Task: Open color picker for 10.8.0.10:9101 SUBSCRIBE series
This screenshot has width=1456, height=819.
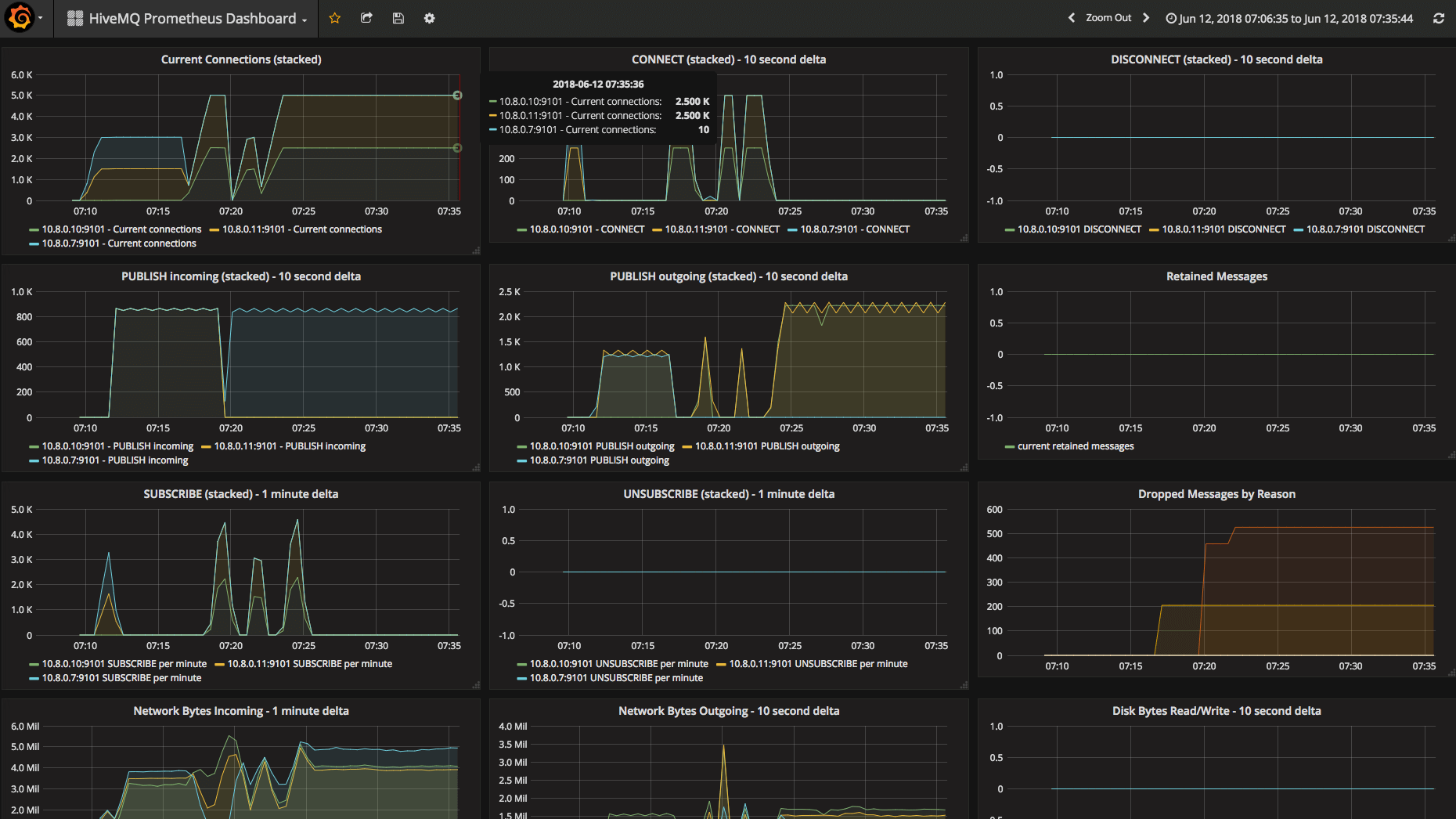Action: click(34, 664)
